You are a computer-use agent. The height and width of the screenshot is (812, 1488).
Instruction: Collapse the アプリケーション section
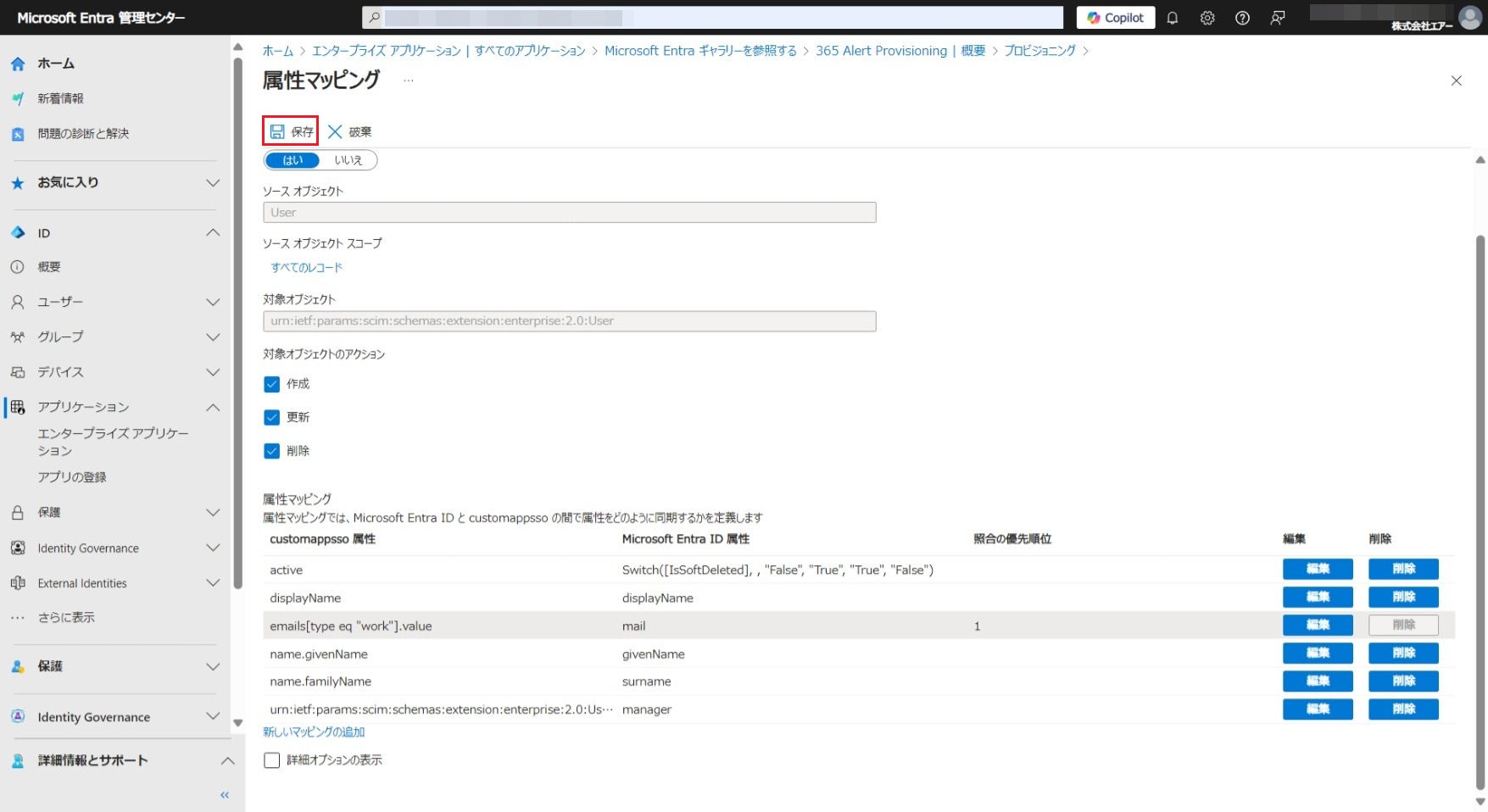click(x=213, y=408)
